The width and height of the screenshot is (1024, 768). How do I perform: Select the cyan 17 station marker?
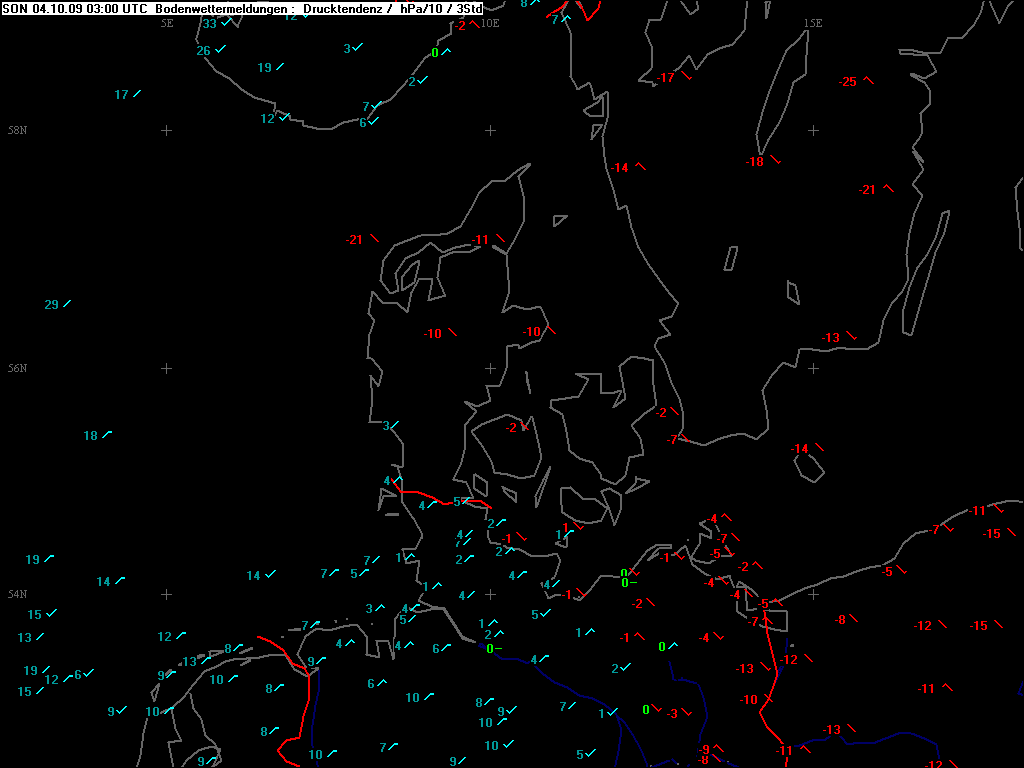click(122, 95)
